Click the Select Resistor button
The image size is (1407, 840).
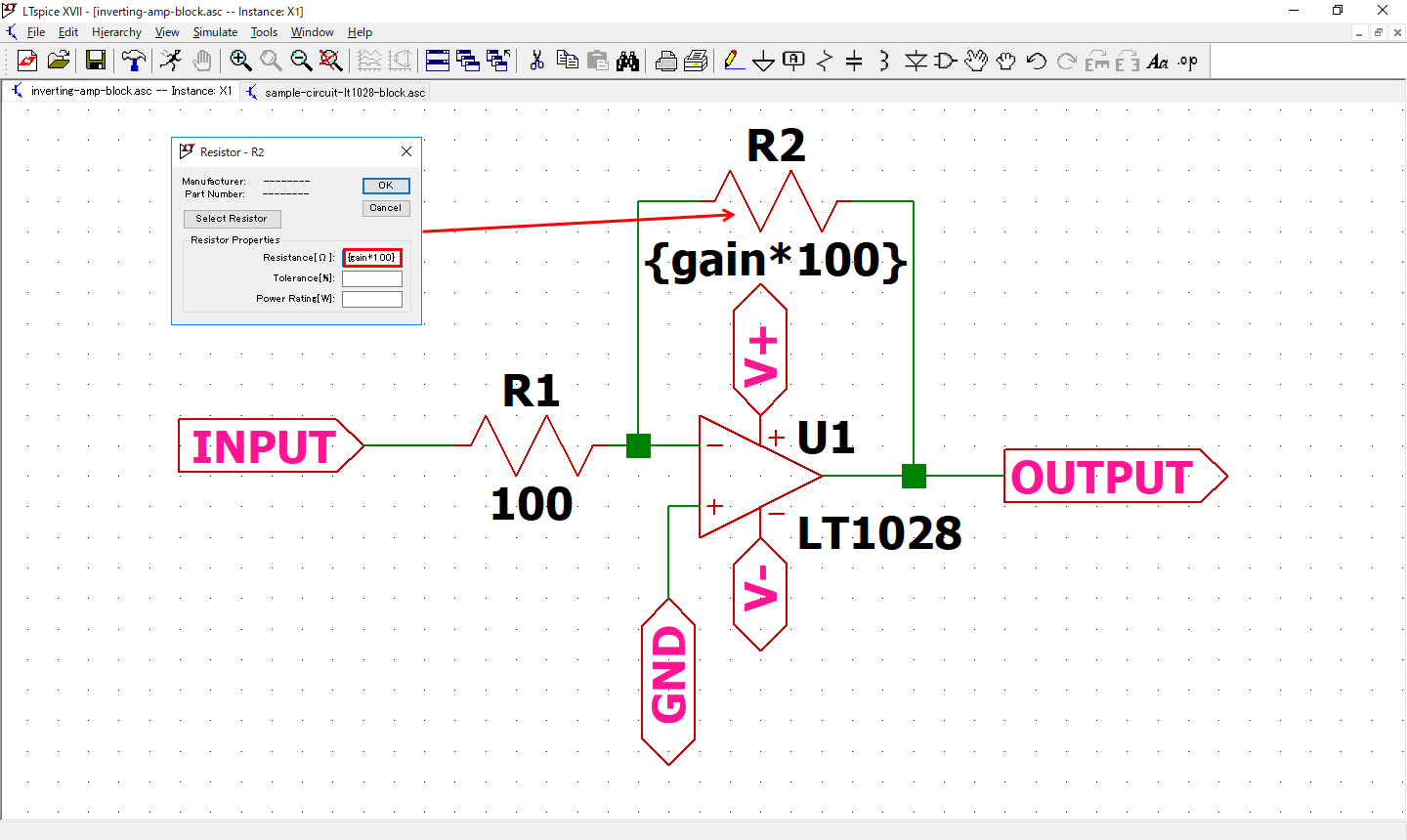click(x=232, y=219)
